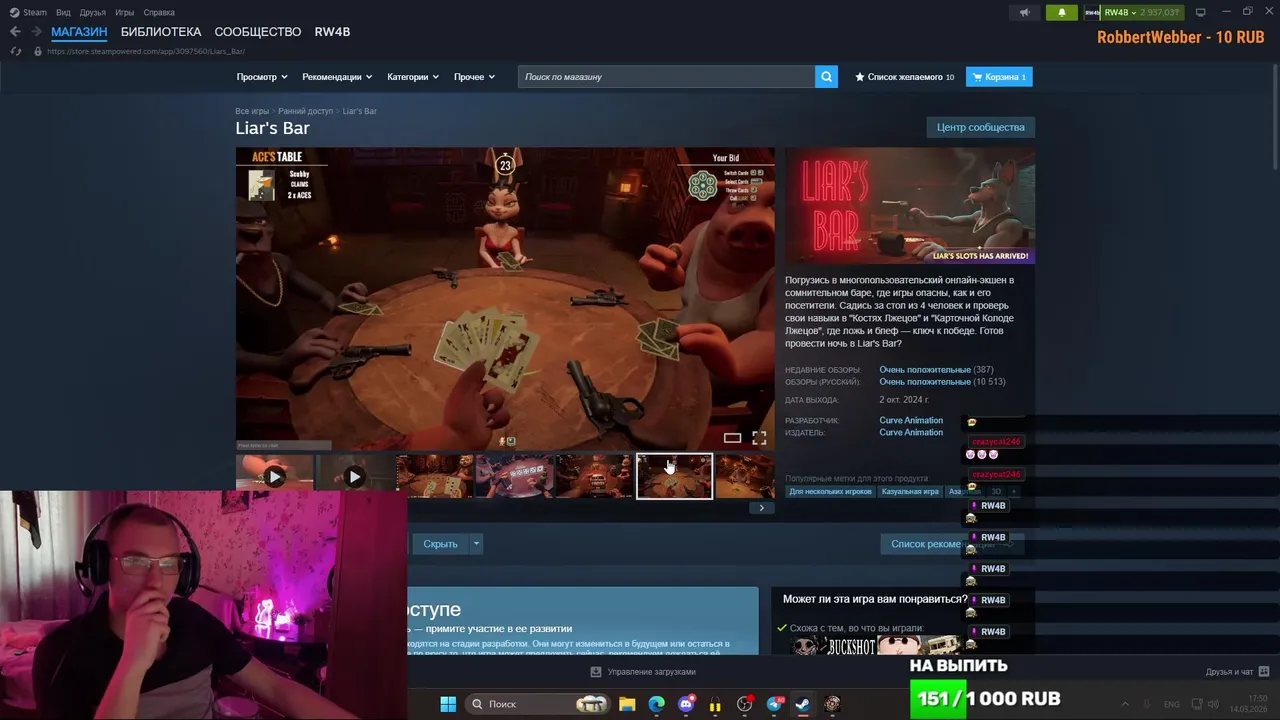1280x720 pixels.
Task: Open the round dark app icon in the taskbar
Action: pyautogui.click(x=832, y=704)
